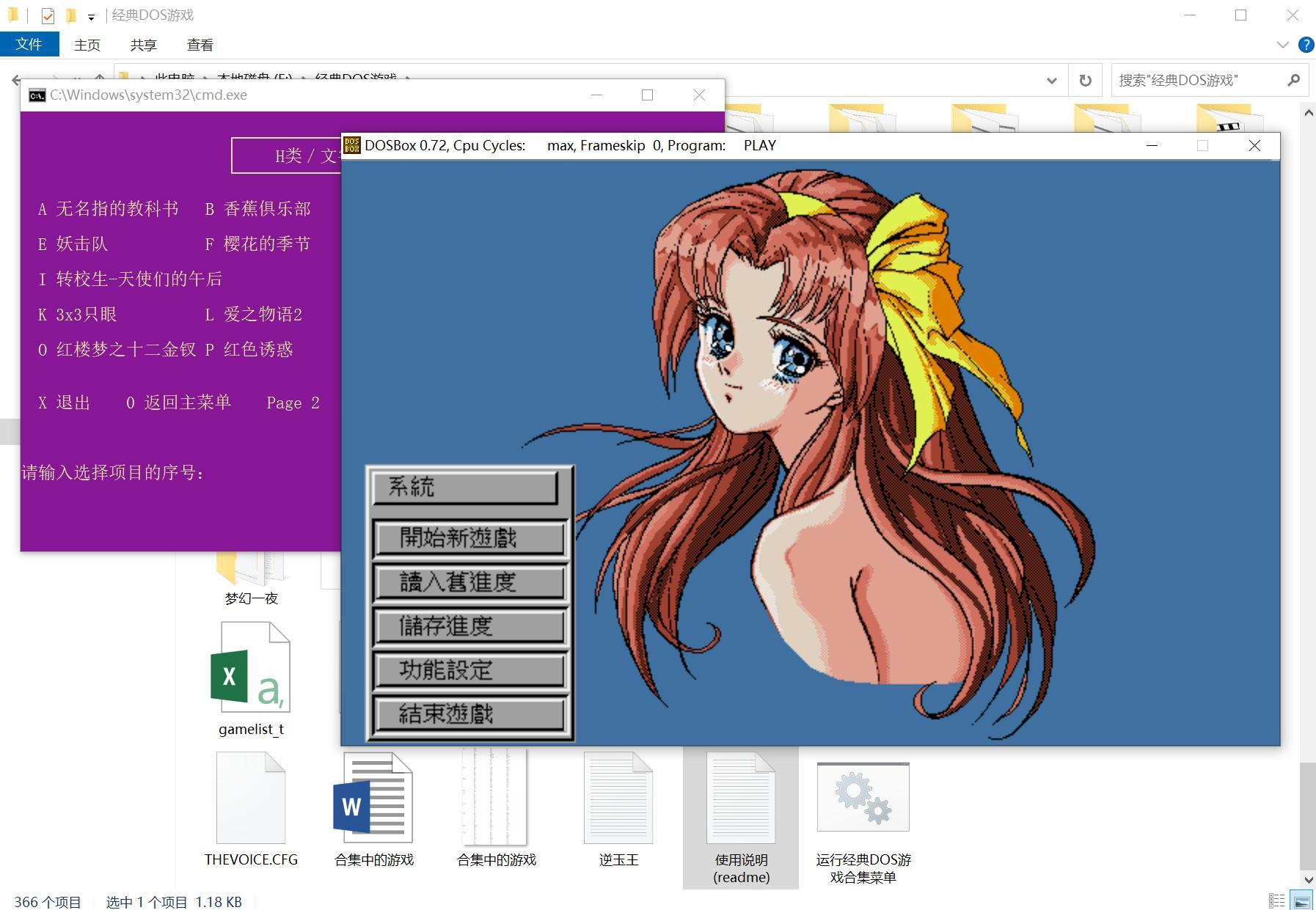Open the 文件 menu in Explorer
This screenshot has height=910, width=1316.
coord(29,45)
